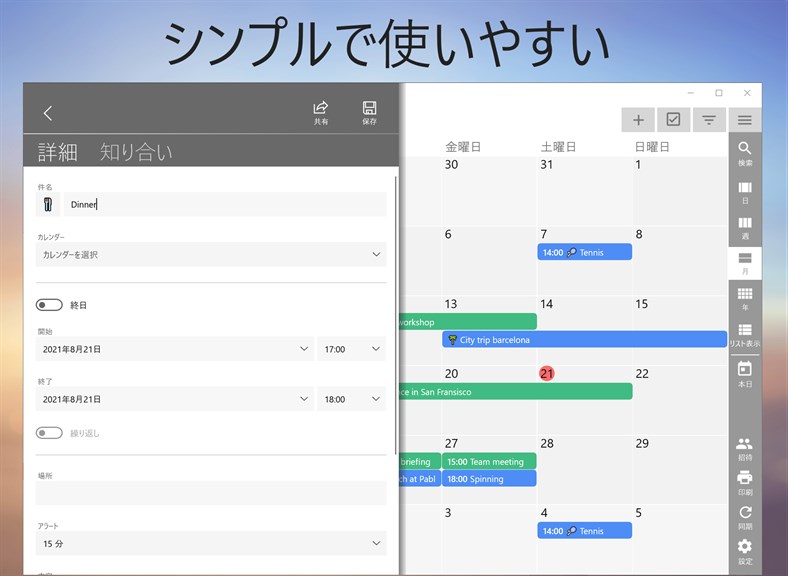The width and height of the screenshot is (788, 576).
Task: Open the alert 15 分 dropdown
Action: point(211,543)
